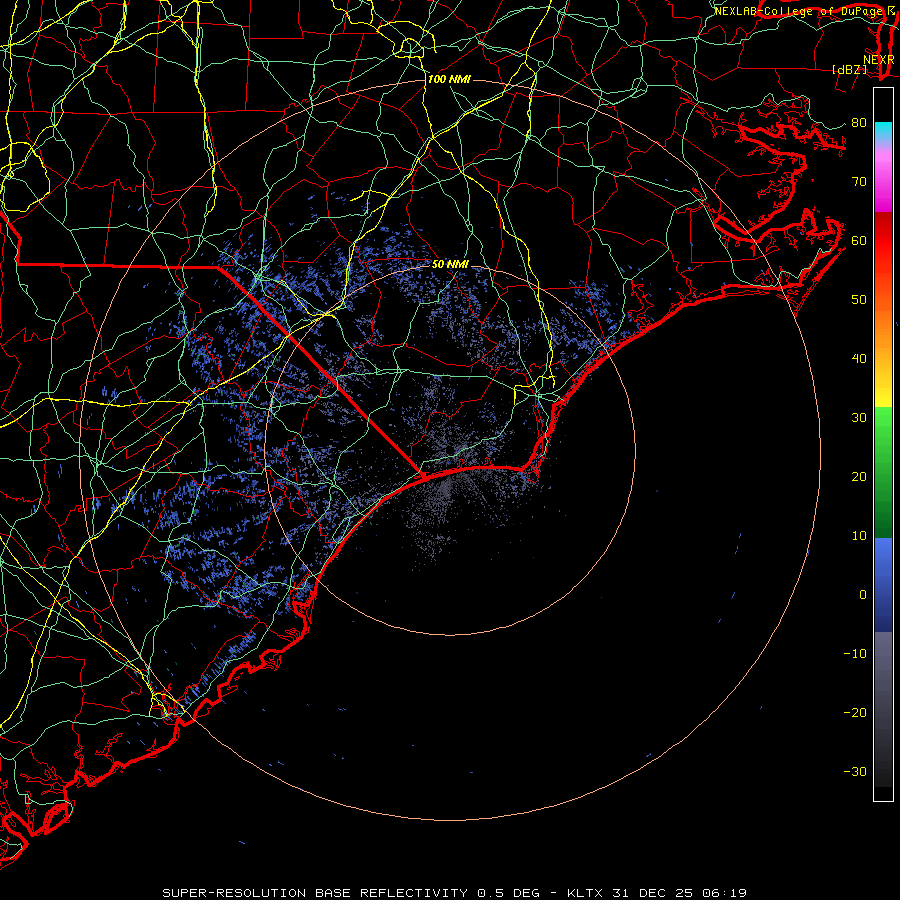The width and height of the screenshot is (900, 900).
Task: Click the 70 value on the dBZ scale
Action: [x=859, y=181]
